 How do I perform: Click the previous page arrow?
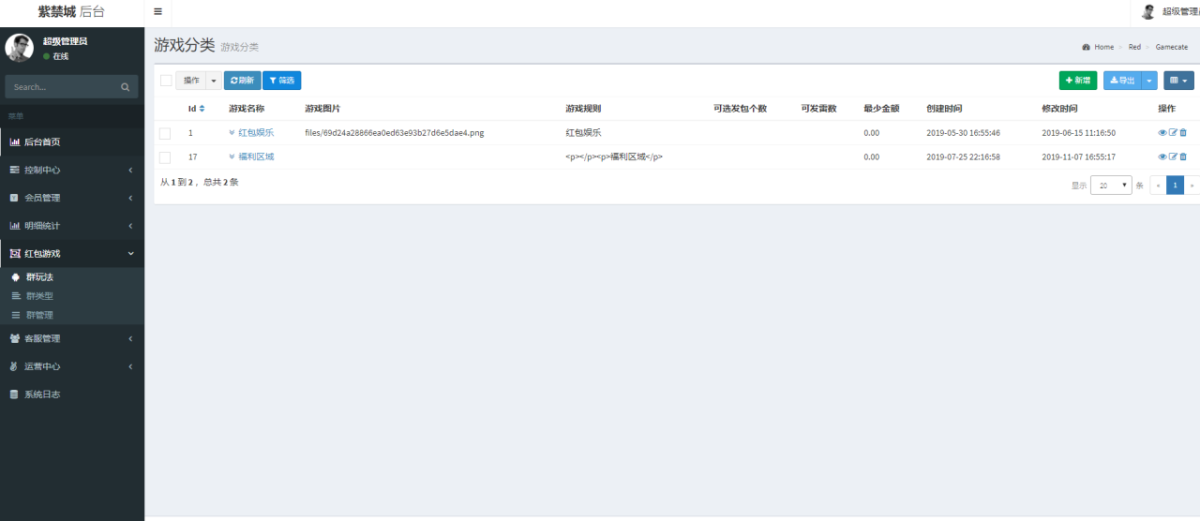pyautogui.click(x=1159, y=185)
